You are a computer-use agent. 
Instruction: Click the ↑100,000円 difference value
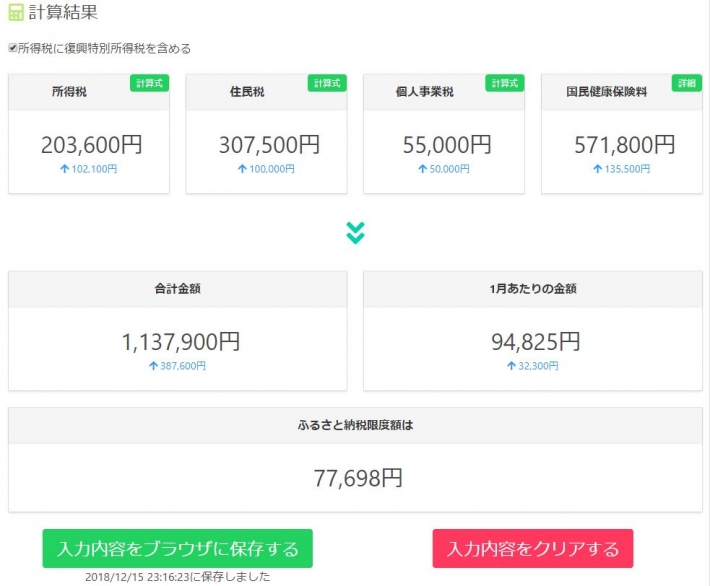[x=266, y=169]
